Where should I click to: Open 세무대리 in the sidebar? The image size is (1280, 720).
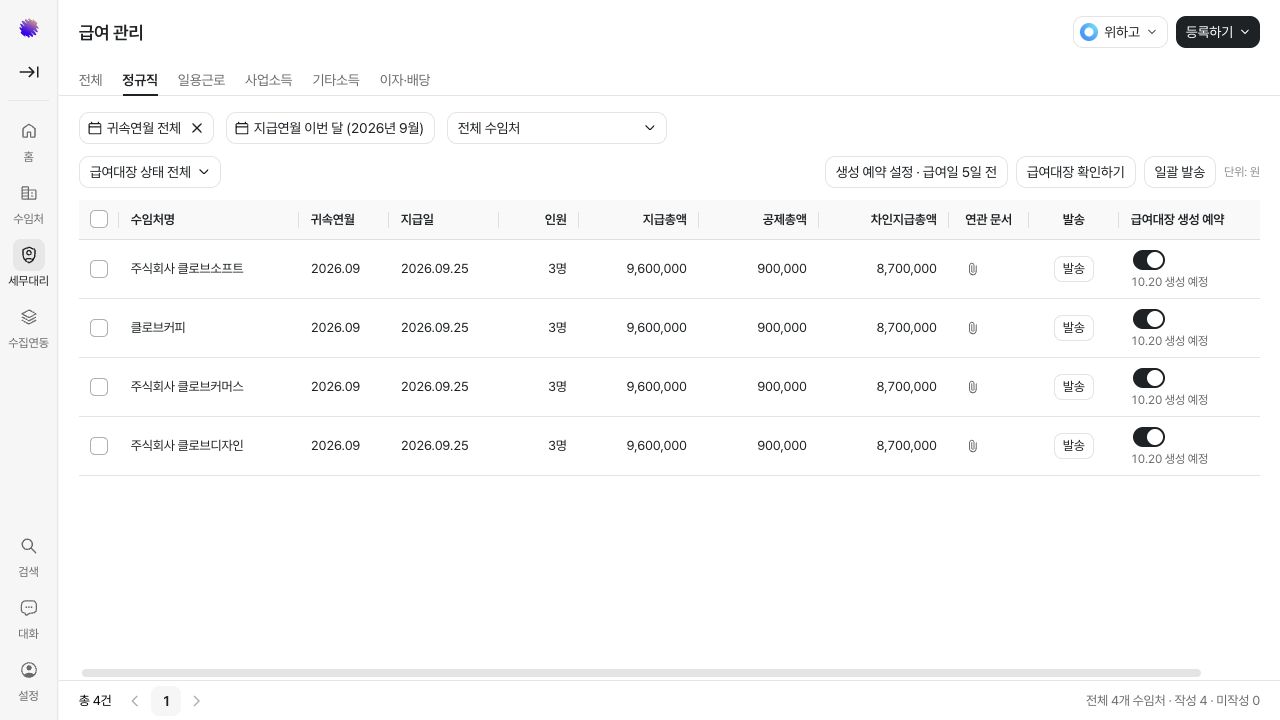point(29,265)
